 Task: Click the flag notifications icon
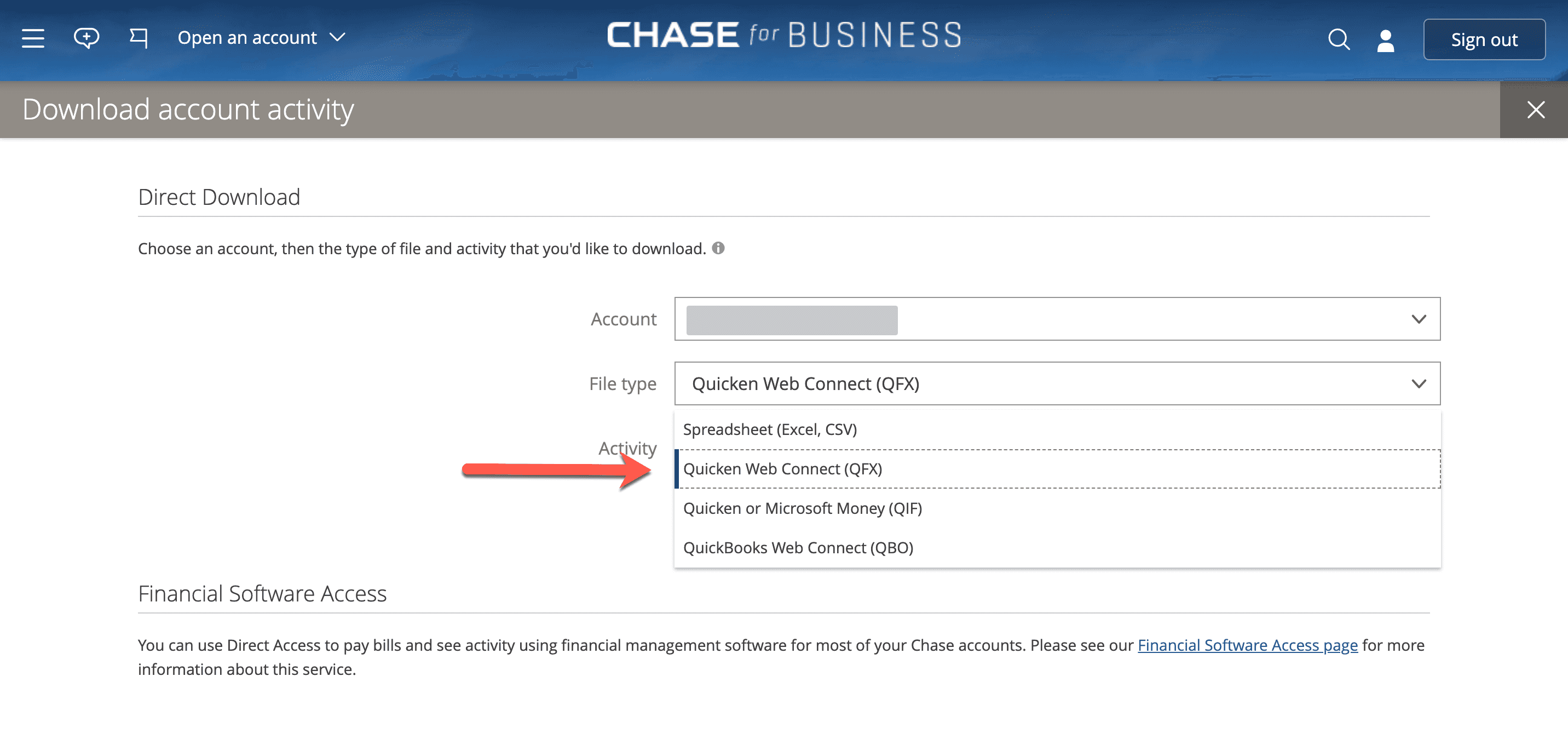pos(139,38)
